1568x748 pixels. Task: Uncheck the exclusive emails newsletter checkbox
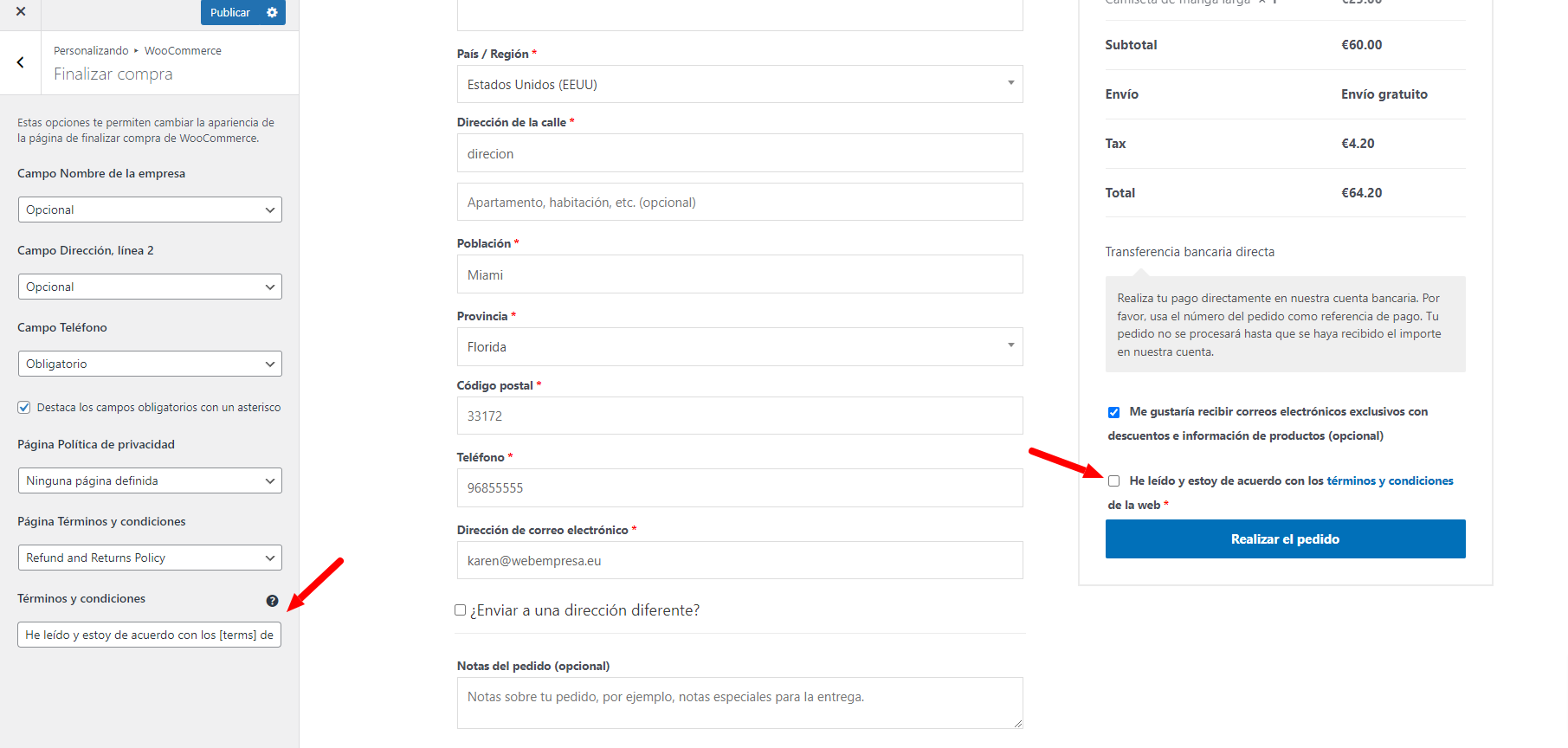(1113, 412)
